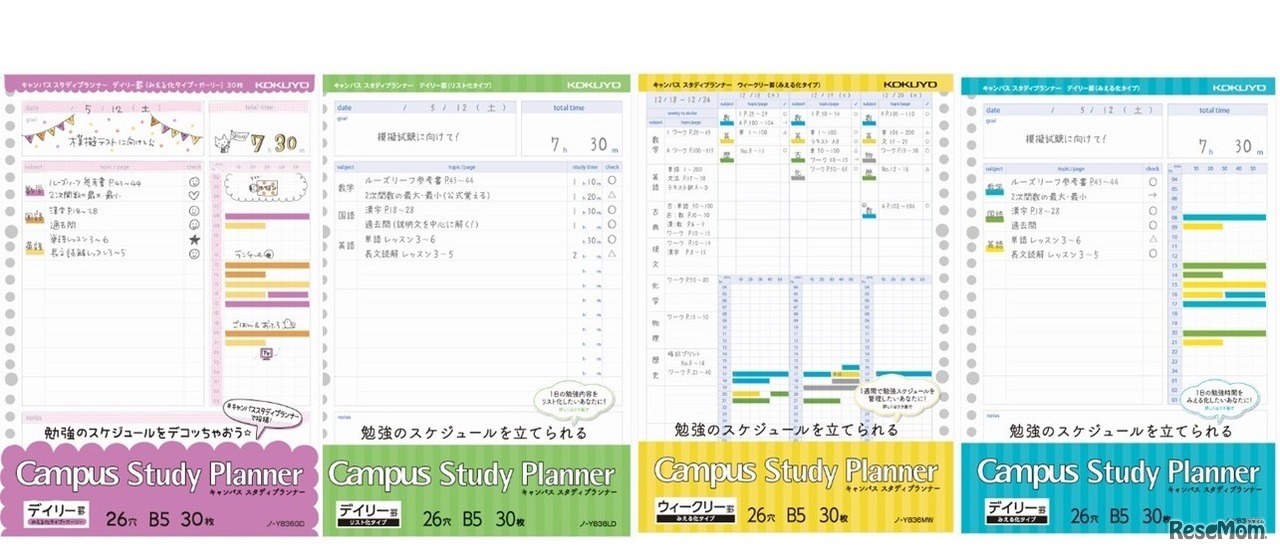Select the Campus Study Planner title on yellow cover
This screenshot has height=553, width=1280.
796,471
